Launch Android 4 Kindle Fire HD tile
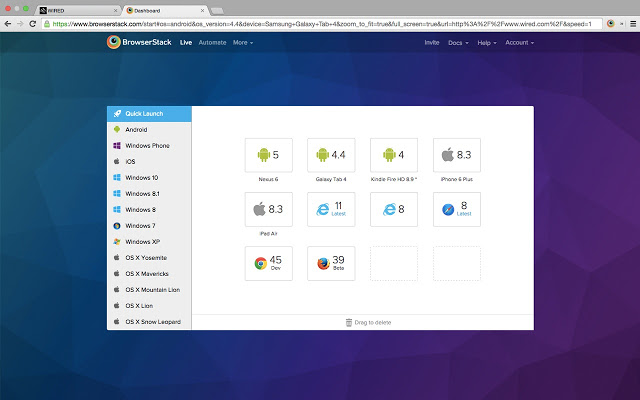640x400 pixels. pyautogui.click(x=394, y=155)
